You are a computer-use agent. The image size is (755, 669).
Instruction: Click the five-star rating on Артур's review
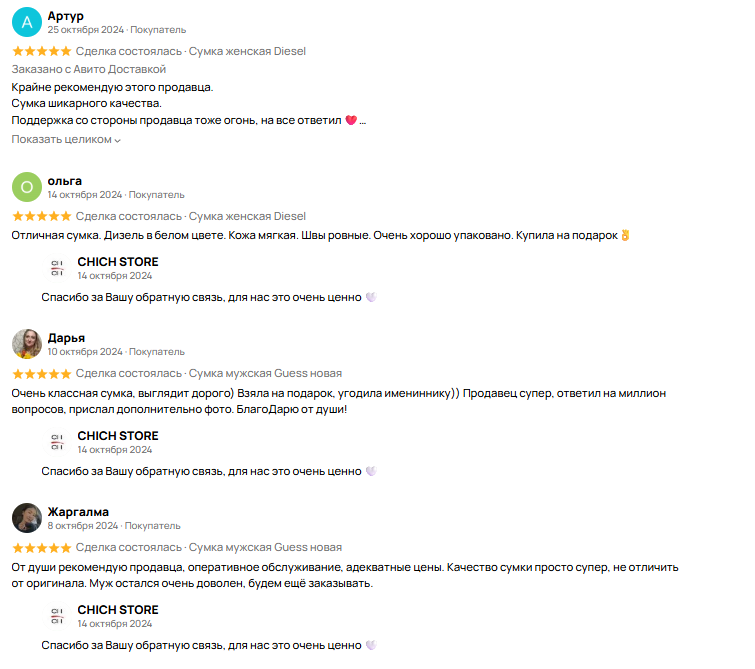click(41, 51)
